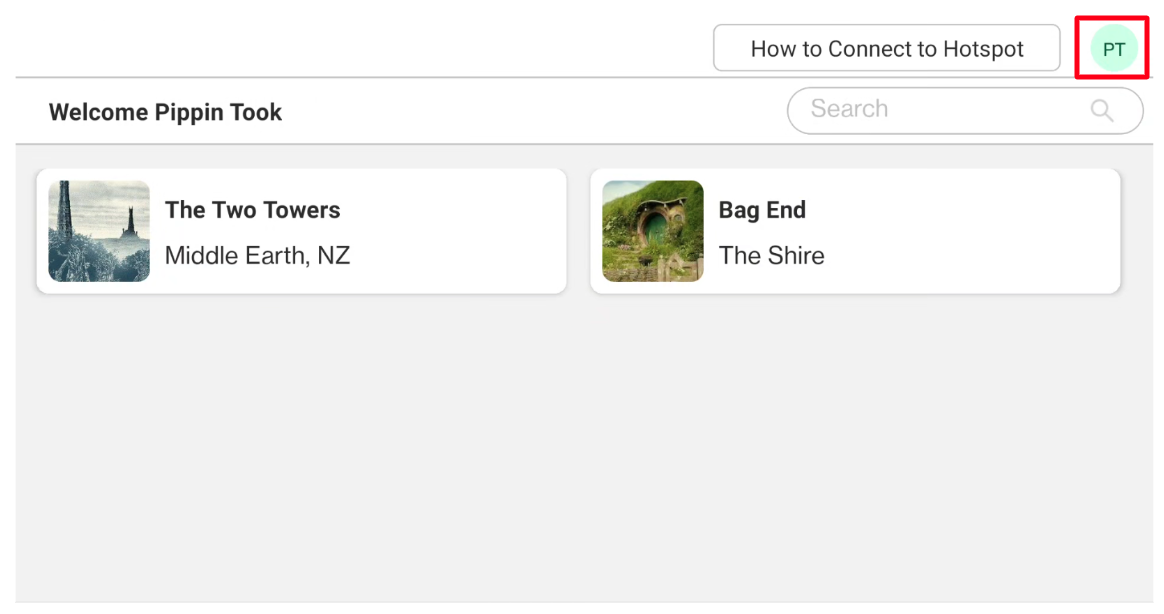Click the Middle Earth, NZ location label
The image size is (1164, 614).
tap(257, 255)
